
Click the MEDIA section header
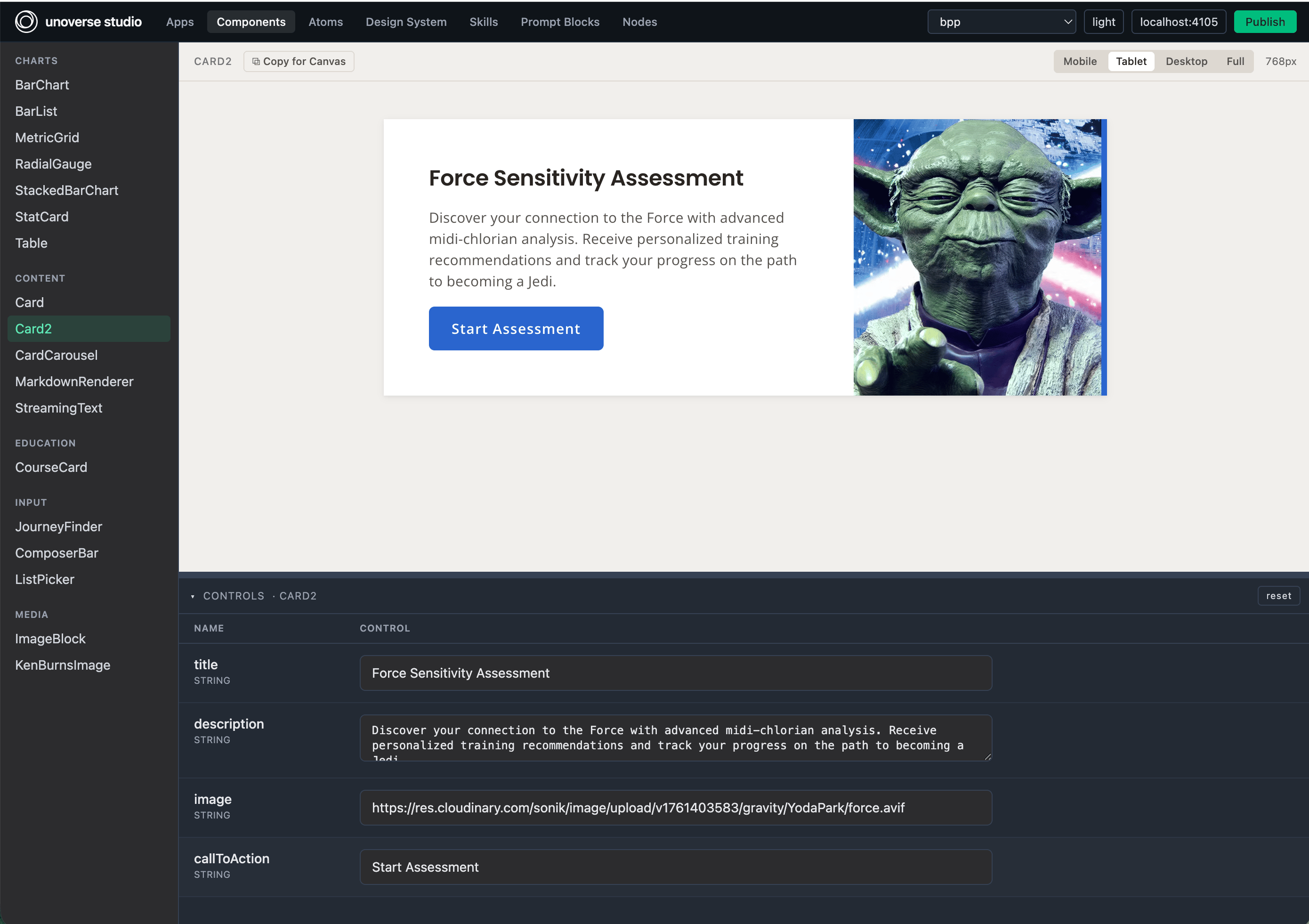click(x=32, y=615)
